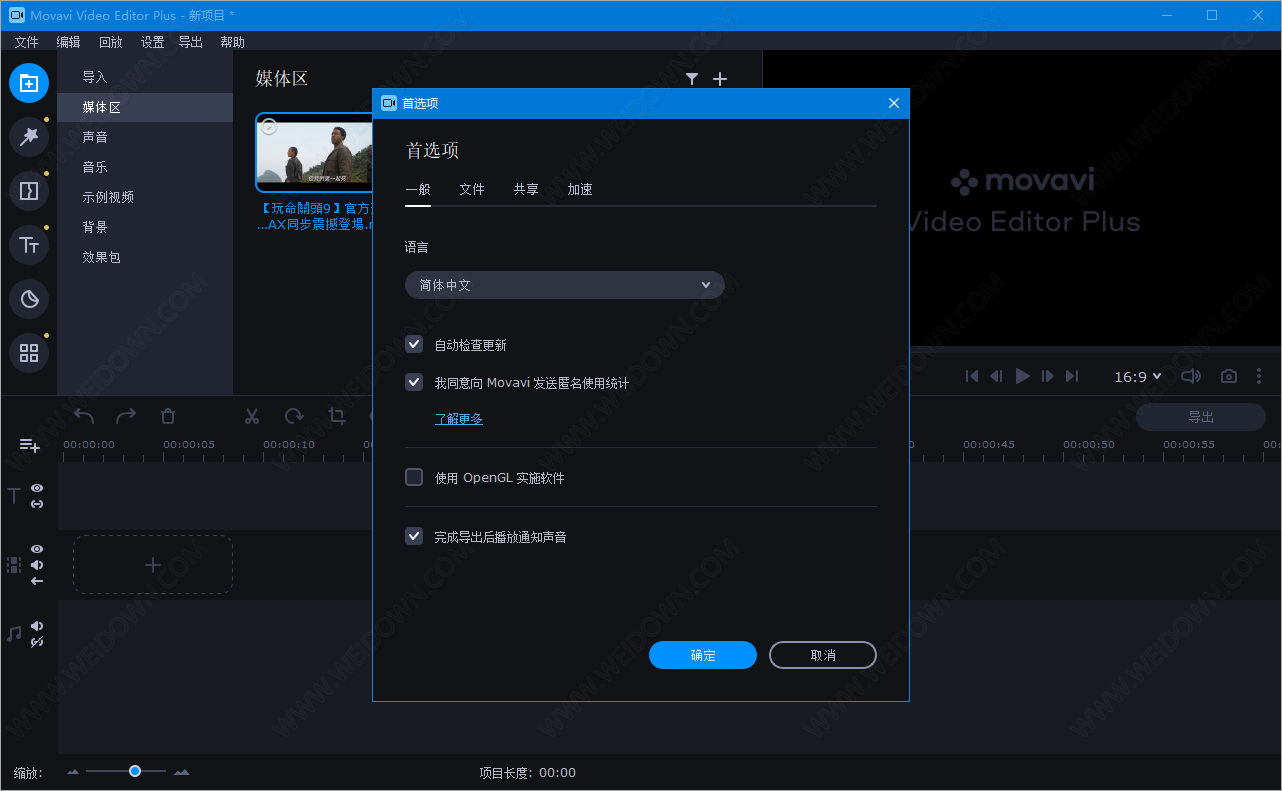1282x791 pixels.
Task: Select 声音 in the sidebar list
Action: tap(145, 137)
